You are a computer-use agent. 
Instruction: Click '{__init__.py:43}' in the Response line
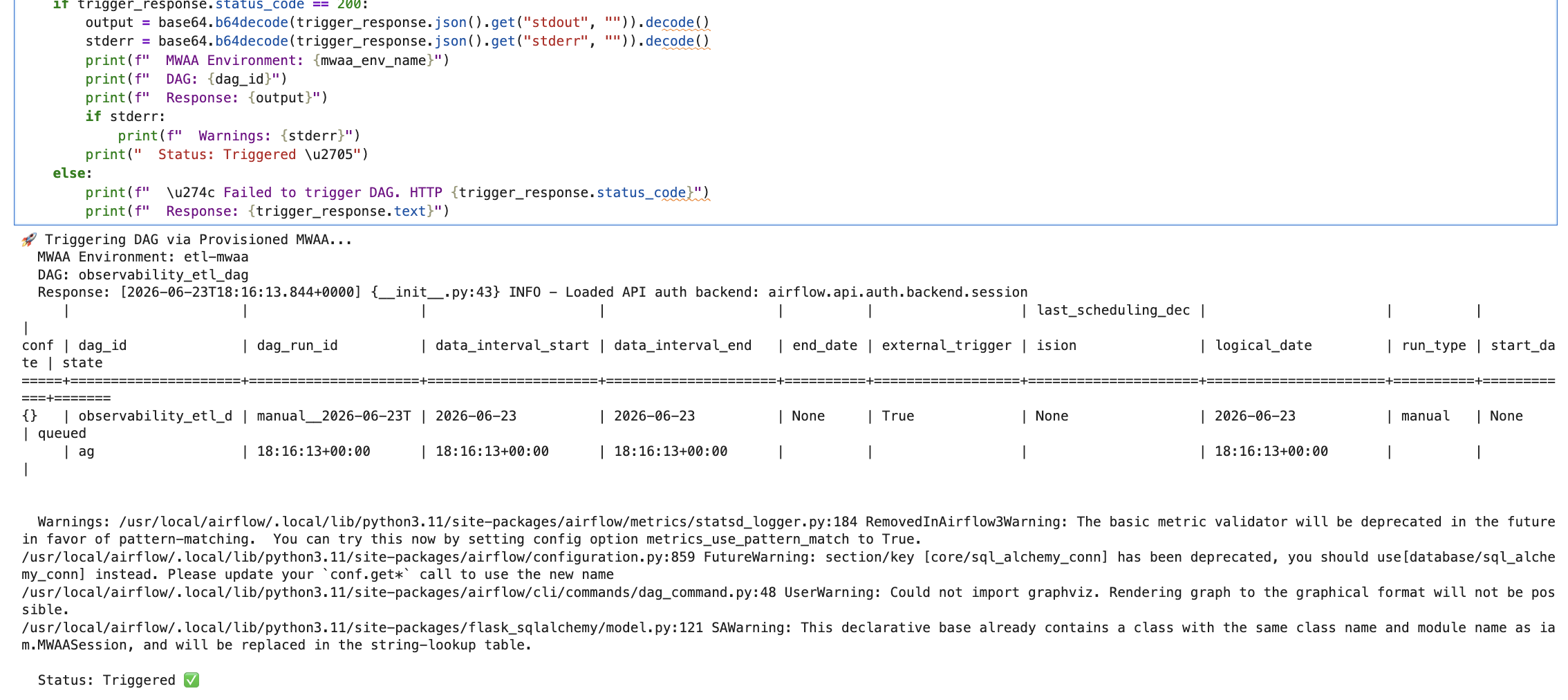pos(436,293)
